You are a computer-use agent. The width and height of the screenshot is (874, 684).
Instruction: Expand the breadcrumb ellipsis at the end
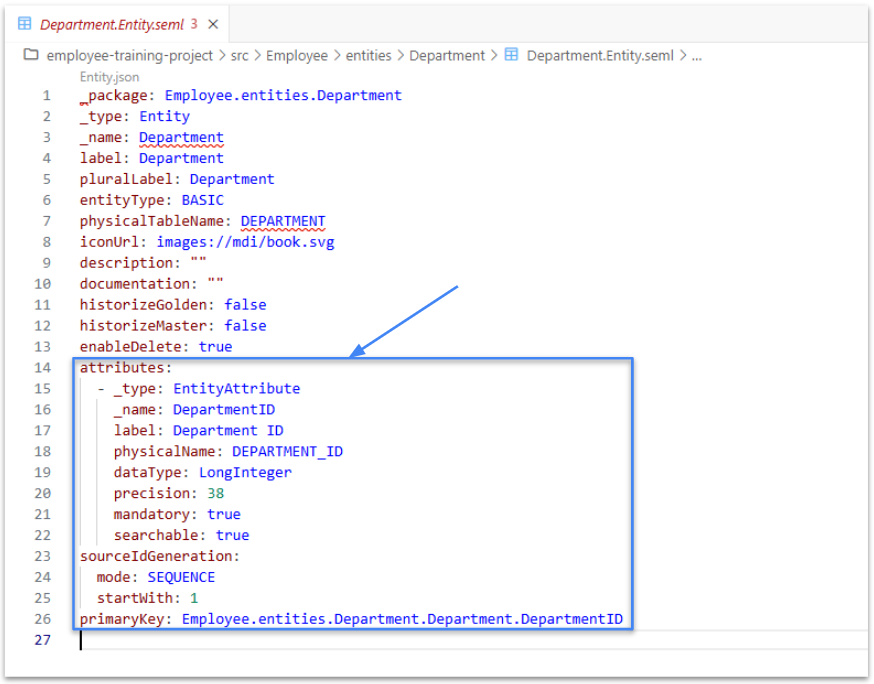pos(697,56)
